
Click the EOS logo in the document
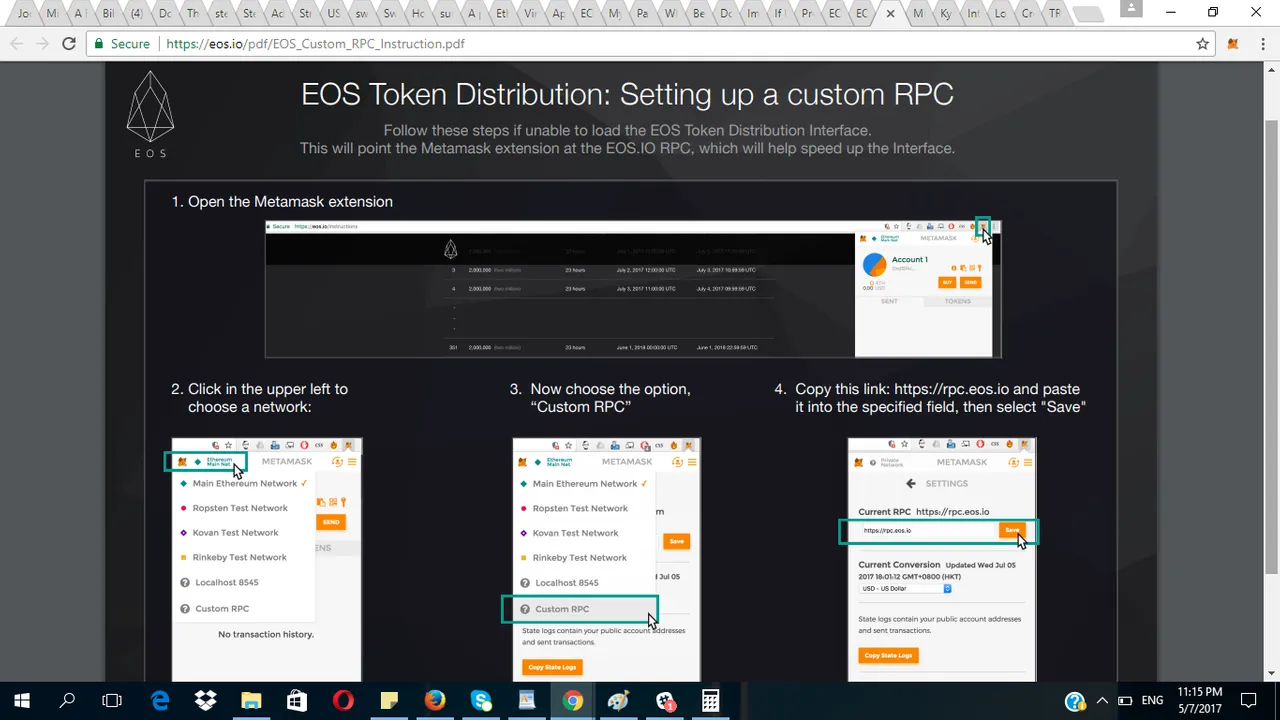click(150, 114)
